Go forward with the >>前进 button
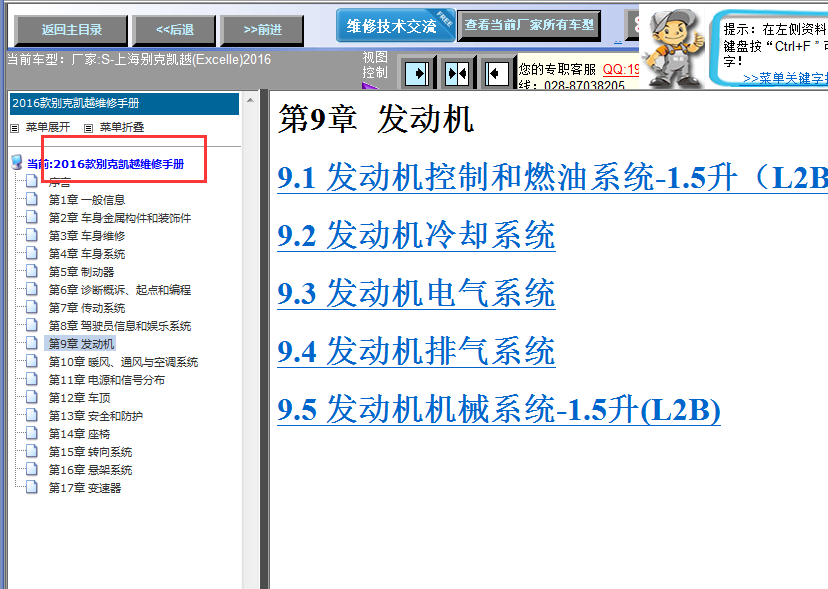Viewport: 828px width, 589px height. pos(262,30)
